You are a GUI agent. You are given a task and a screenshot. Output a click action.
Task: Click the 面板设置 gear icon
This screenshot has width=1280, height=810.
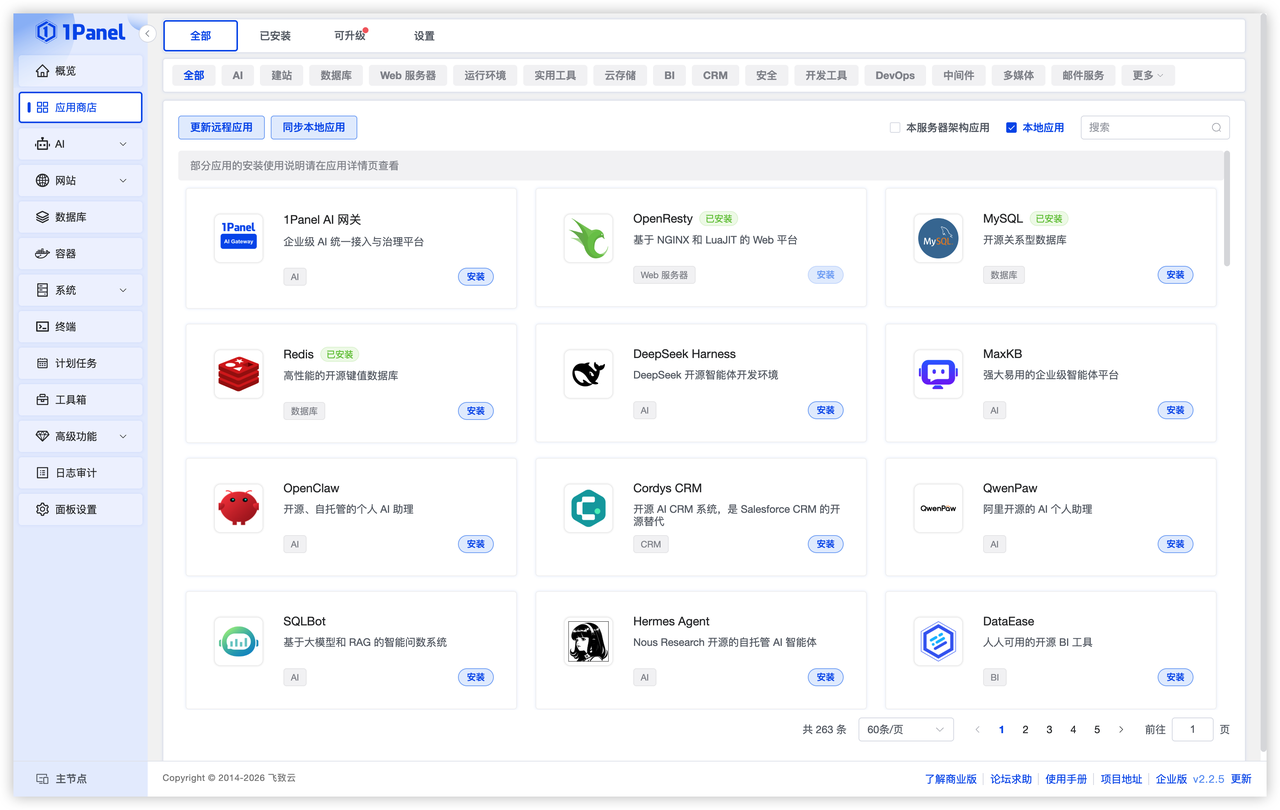pos(42,509)
